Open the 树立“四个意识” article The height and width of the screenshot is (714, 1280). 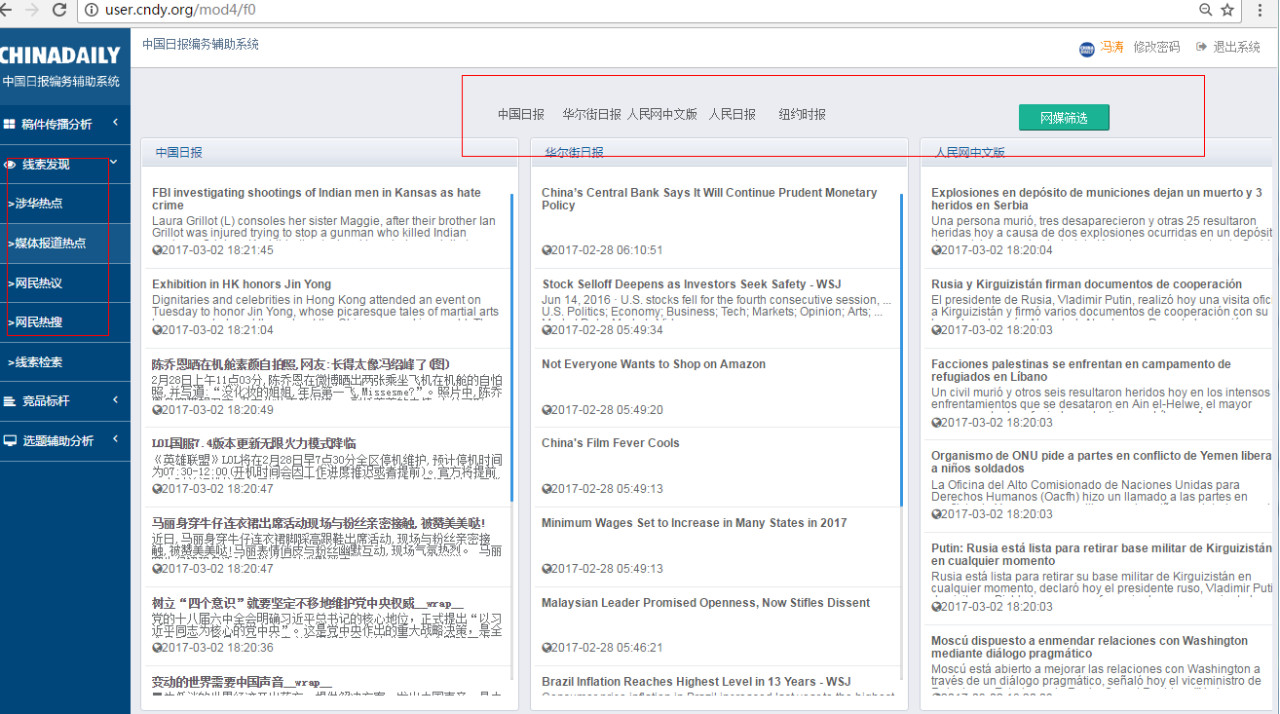pyautogui.click(x=308, y=603)
